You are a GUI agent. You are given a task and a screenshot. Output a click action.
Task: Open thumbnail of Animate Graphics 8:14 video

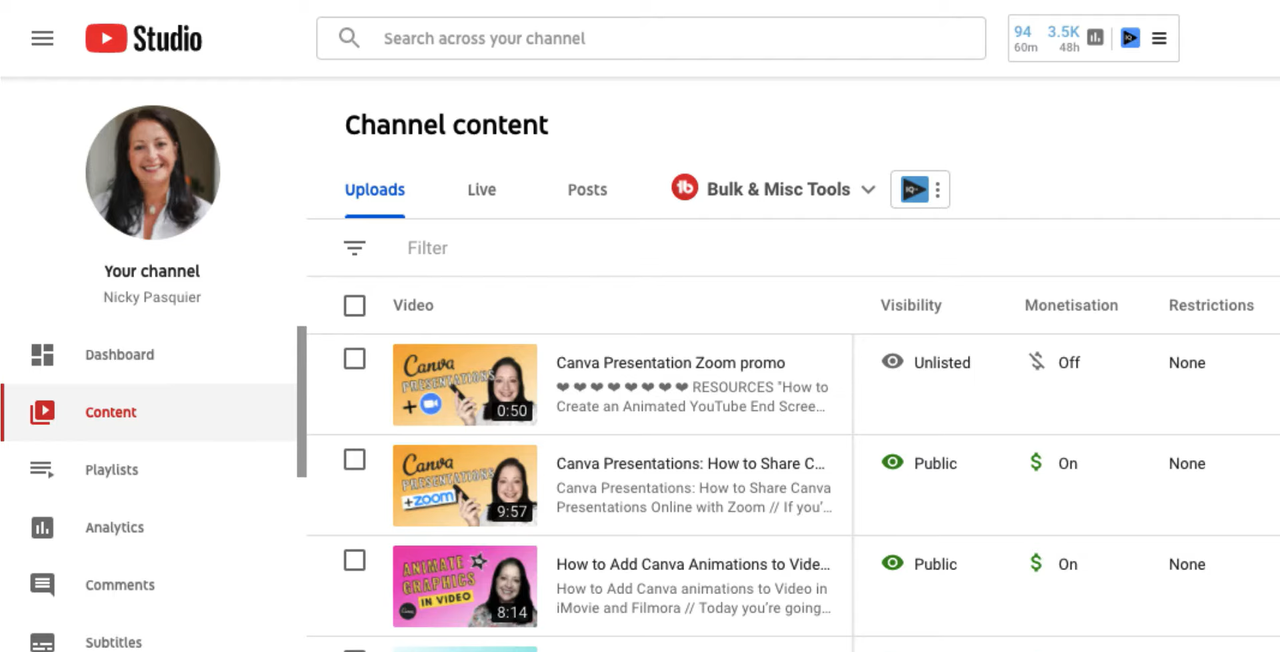tap(464, 586)
